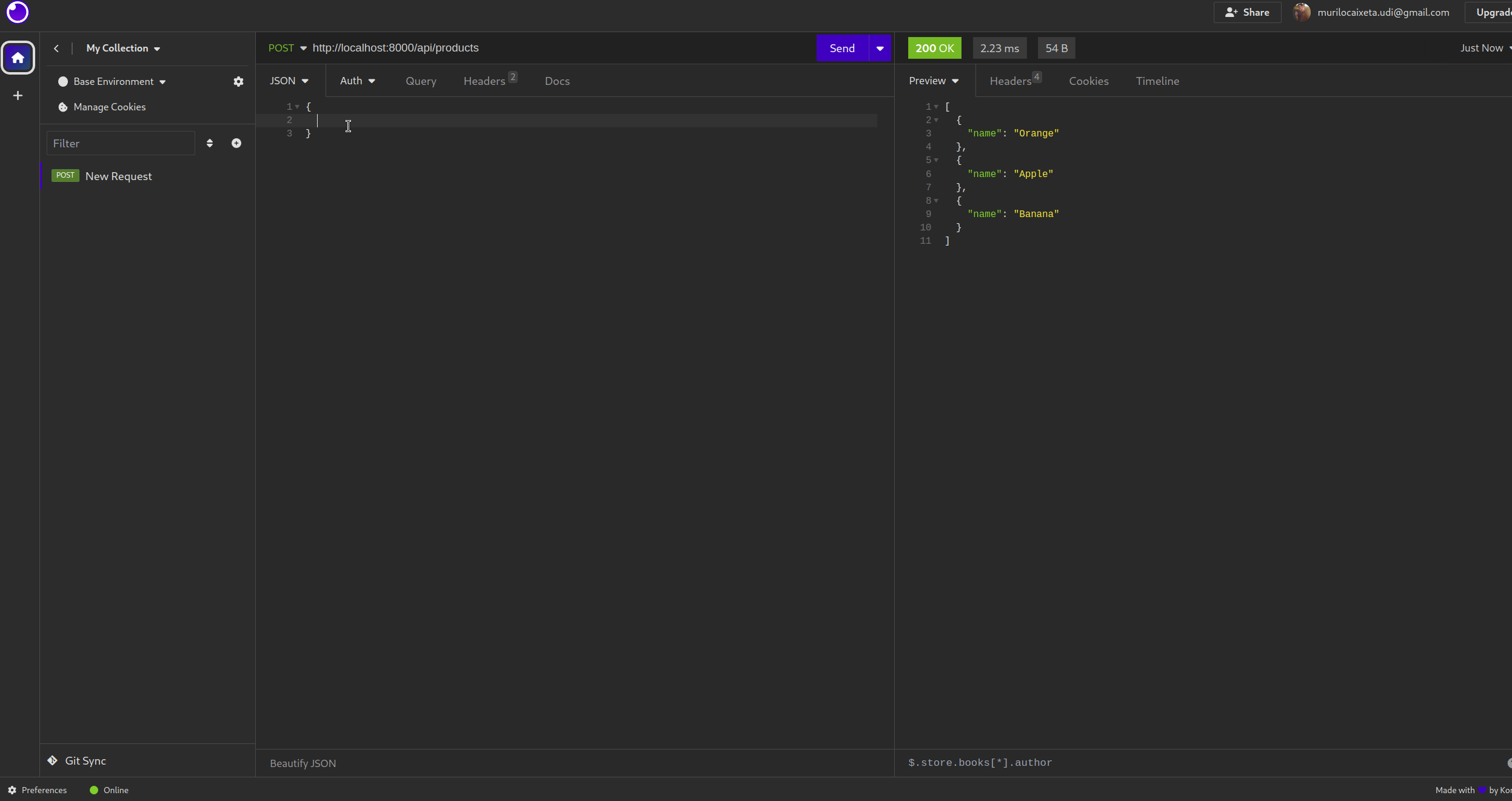This screenshot has width=1512, height=801.
Task: Click the Git Sync icon
Action: (x=53, y=760)
